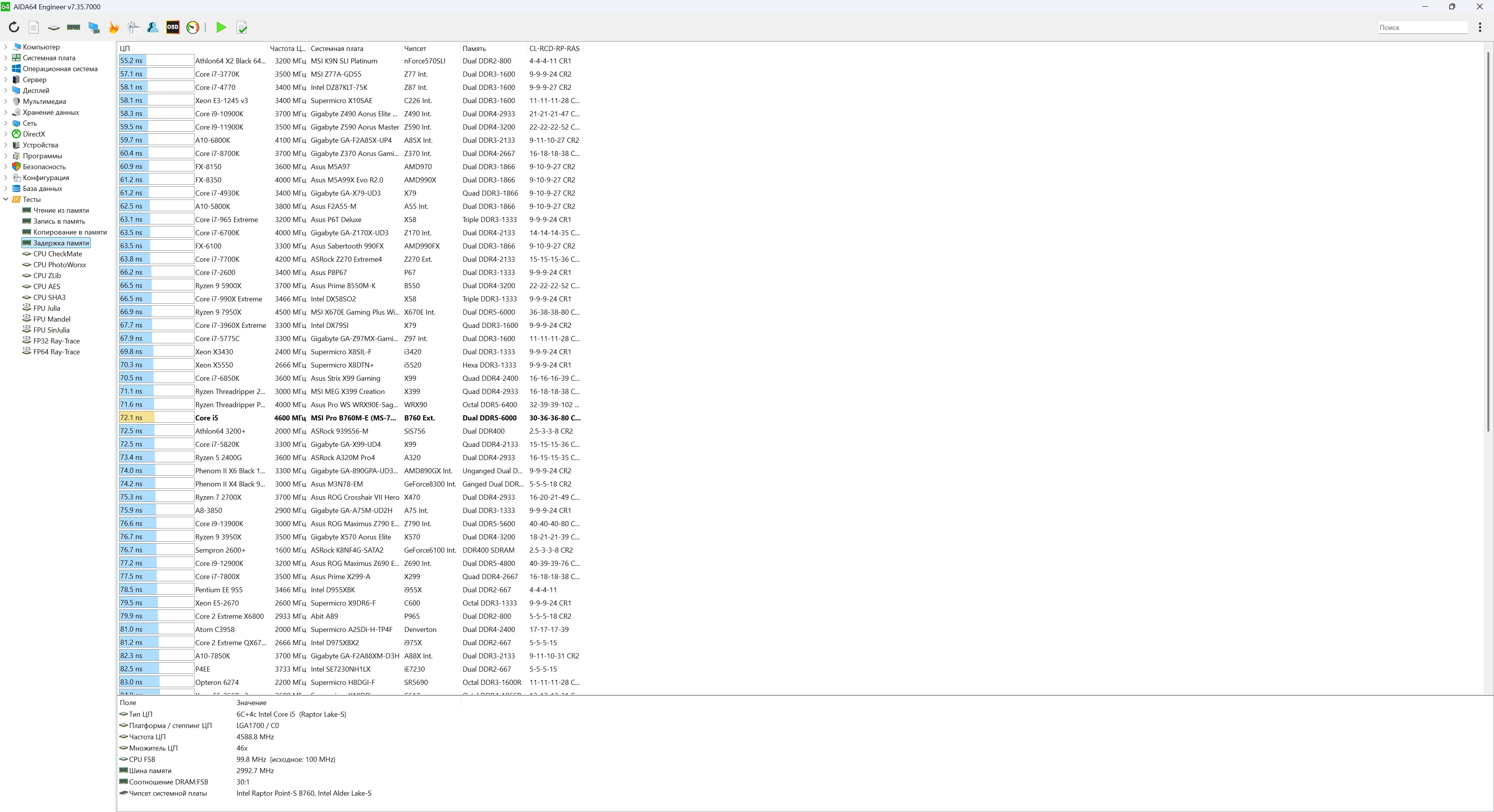The width and height of the screenshot is (1494, 812).
Task: Open the gauge sensor panel icon
Action: pos(193,27)
